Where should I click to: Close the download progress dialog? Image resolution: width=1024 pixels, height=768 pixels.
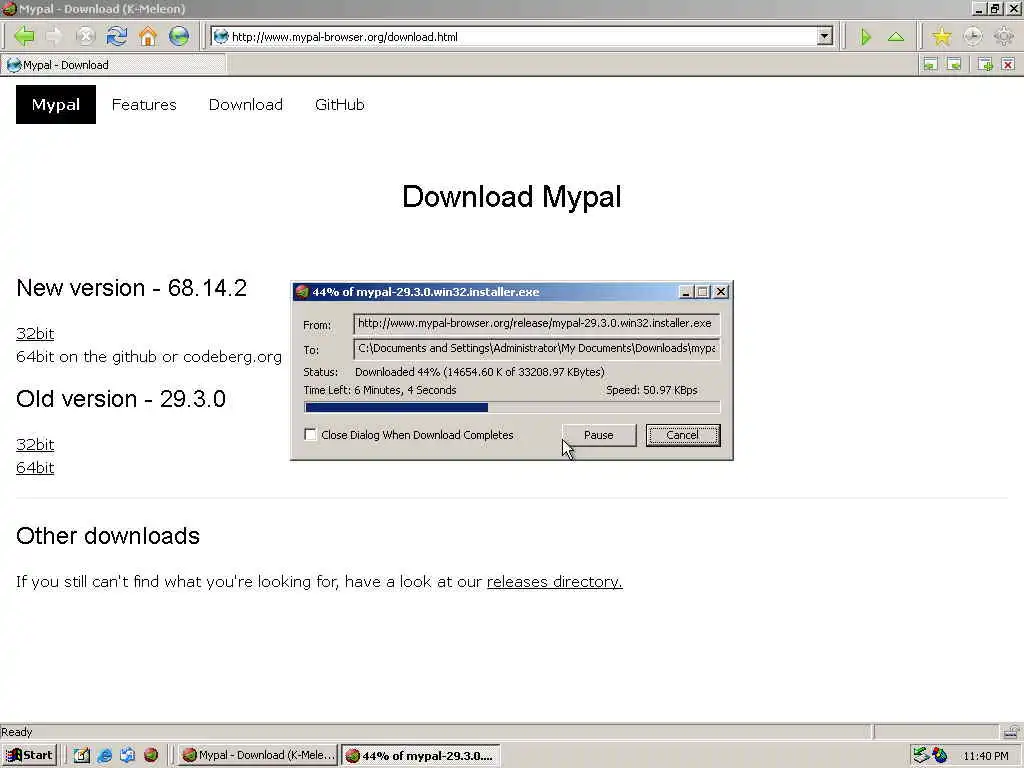coord(721,292)
